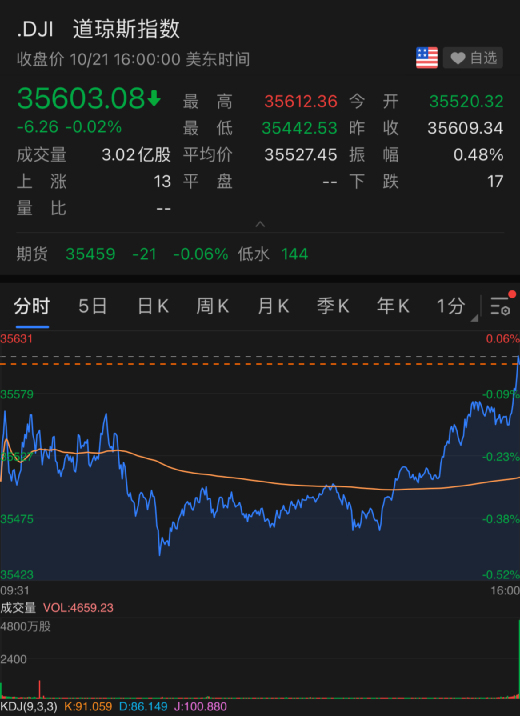Tap the heart icon to add to watchlist
The image size is (520, 716).
tap(457, 58)
